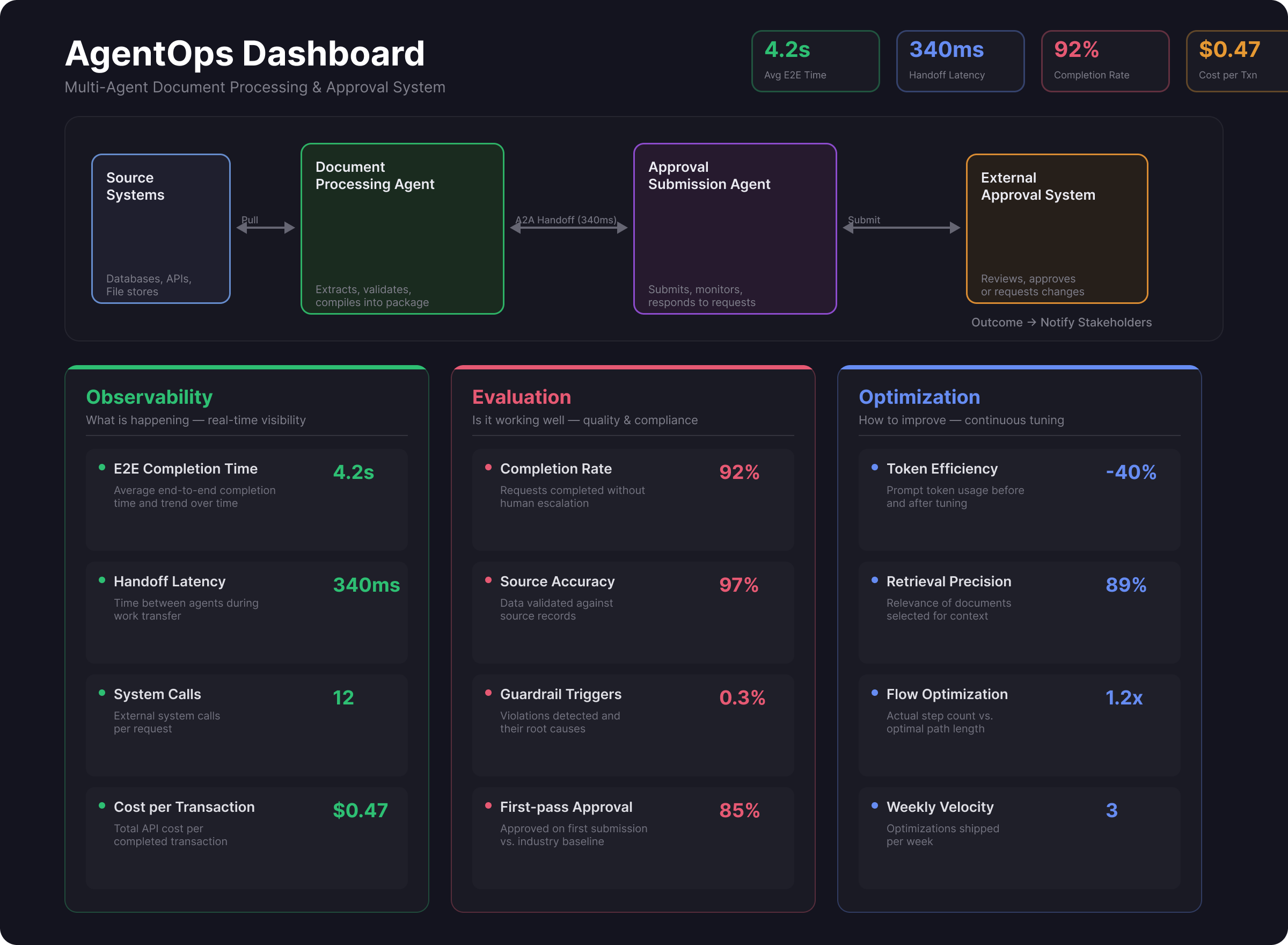The width and height of the screenshot is (1288, 945).
Task: Click the Avg E2E Time 4.2s summary card
Action: (x=815, y=61)
